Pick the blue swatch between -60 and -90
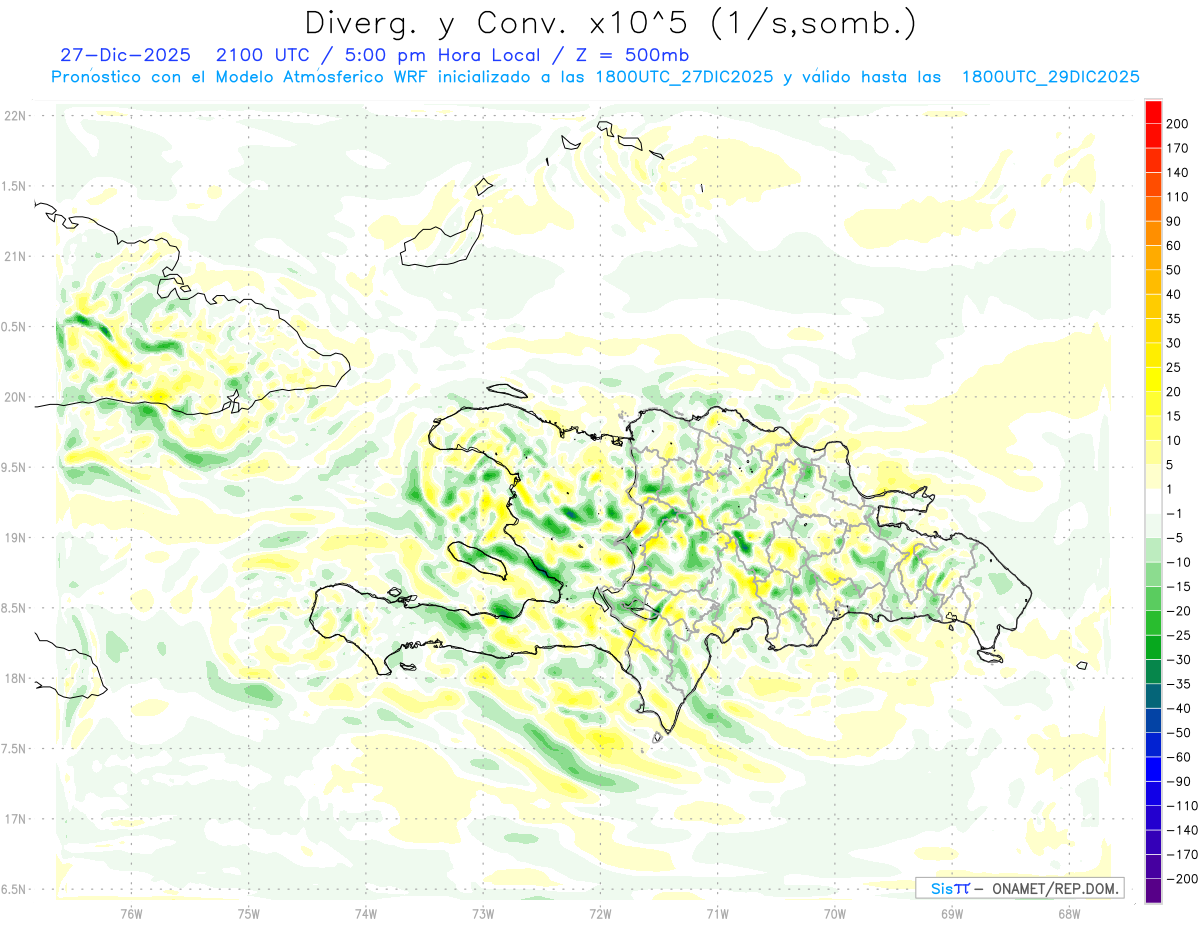The width and height of the screenshot is (1200, 927). click(1153, 769)
